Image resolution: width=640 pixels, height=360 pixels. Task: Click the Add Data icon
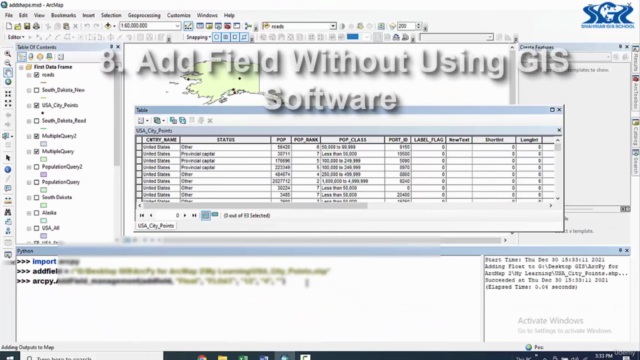coord(108,26)
